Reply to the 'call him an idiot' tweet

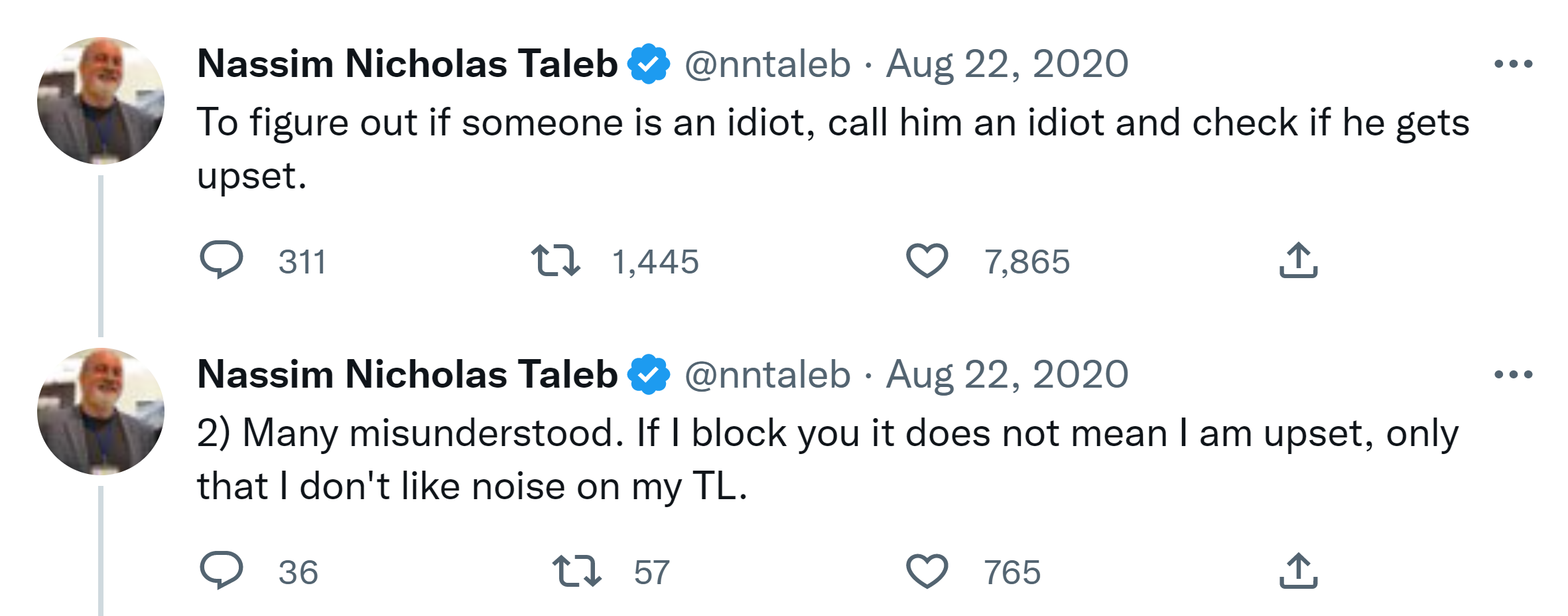(x=222, y=260)
